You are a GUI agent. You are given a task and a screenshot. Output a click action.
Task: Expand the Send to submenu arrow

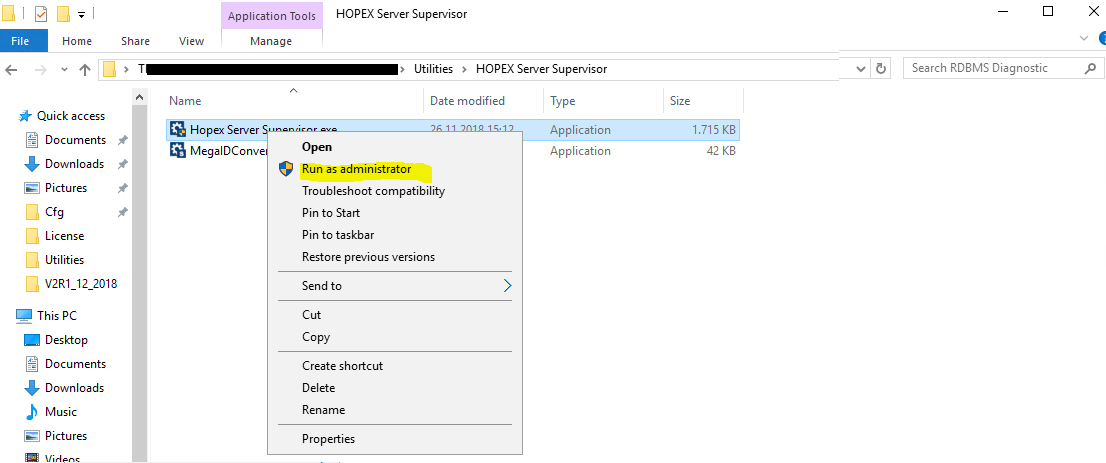pyautogui.click(x=507, y=286)
